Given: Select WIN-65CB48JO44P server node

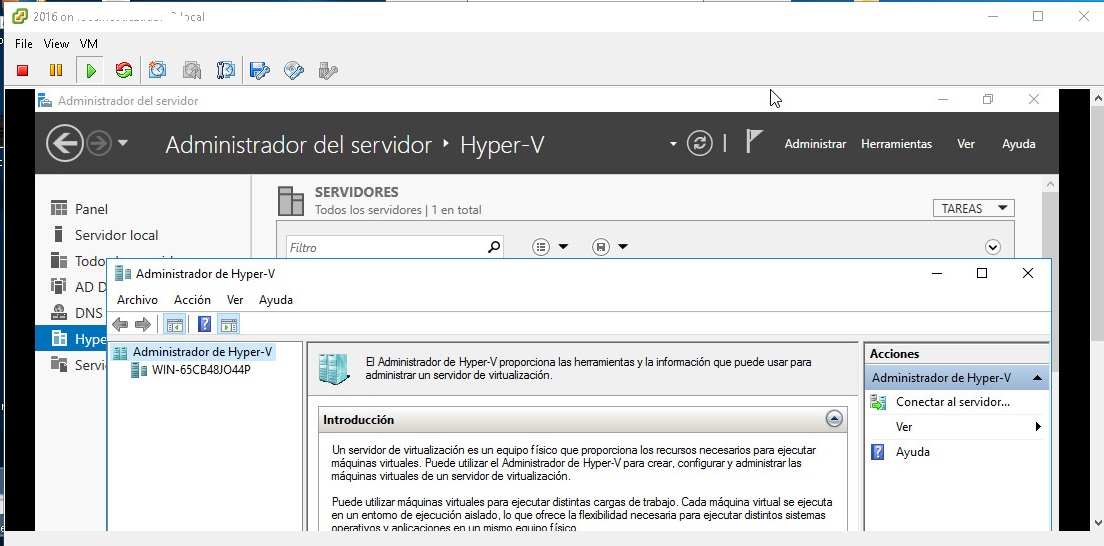Looking at the screenshot, I should (200, 370).
